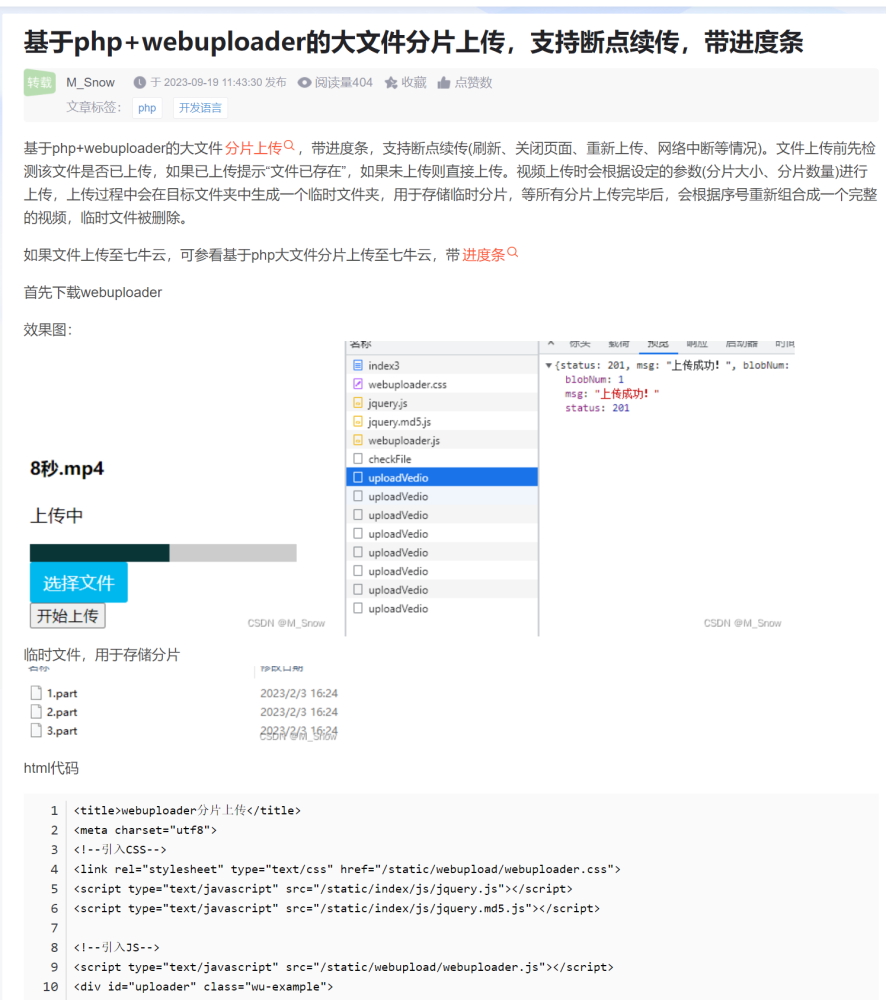Image resolution: width=886 pixels, height=1000 pixels.
Task: Click code line 10 uploader div
Action: point(203,987)
